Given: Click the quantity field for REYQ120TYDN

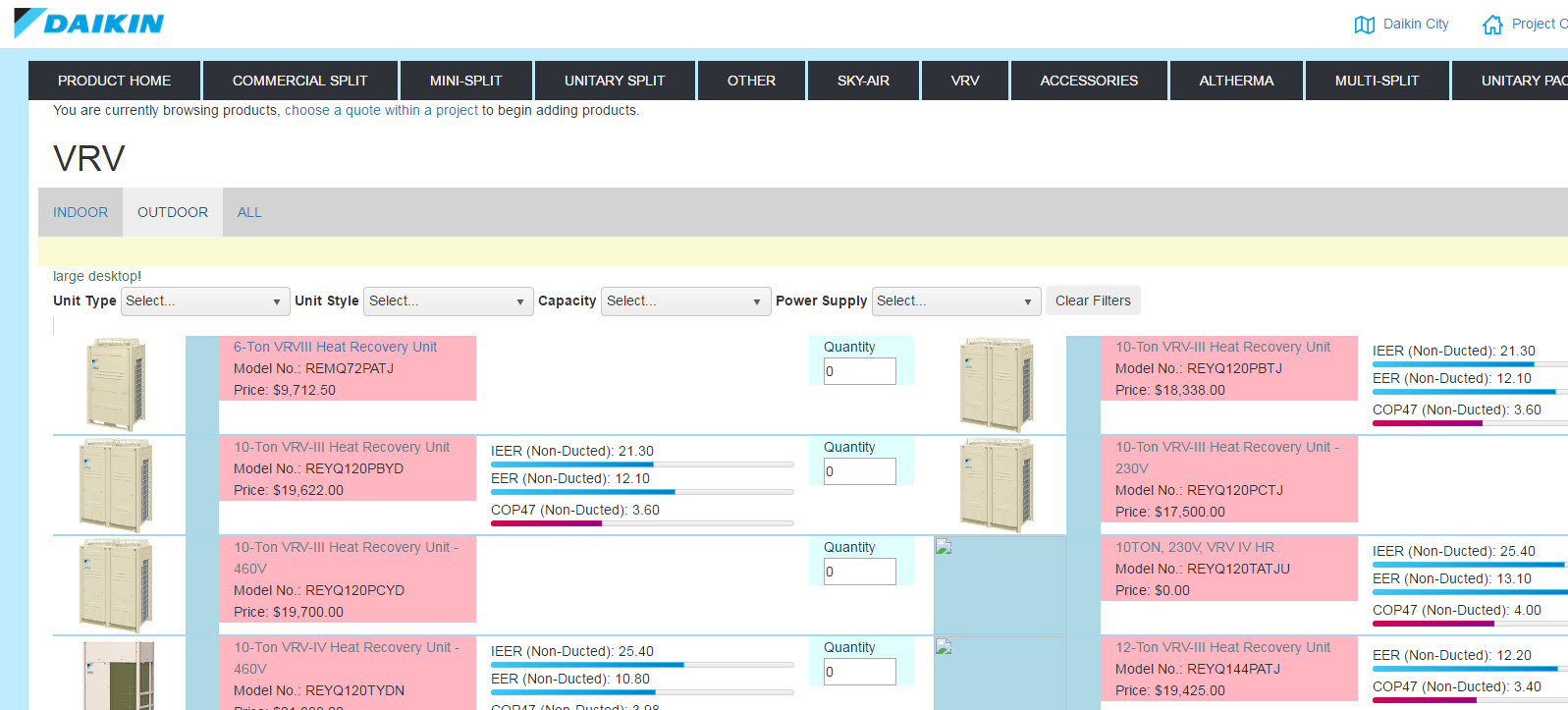Looking at the screenshot, I should 860,672.
